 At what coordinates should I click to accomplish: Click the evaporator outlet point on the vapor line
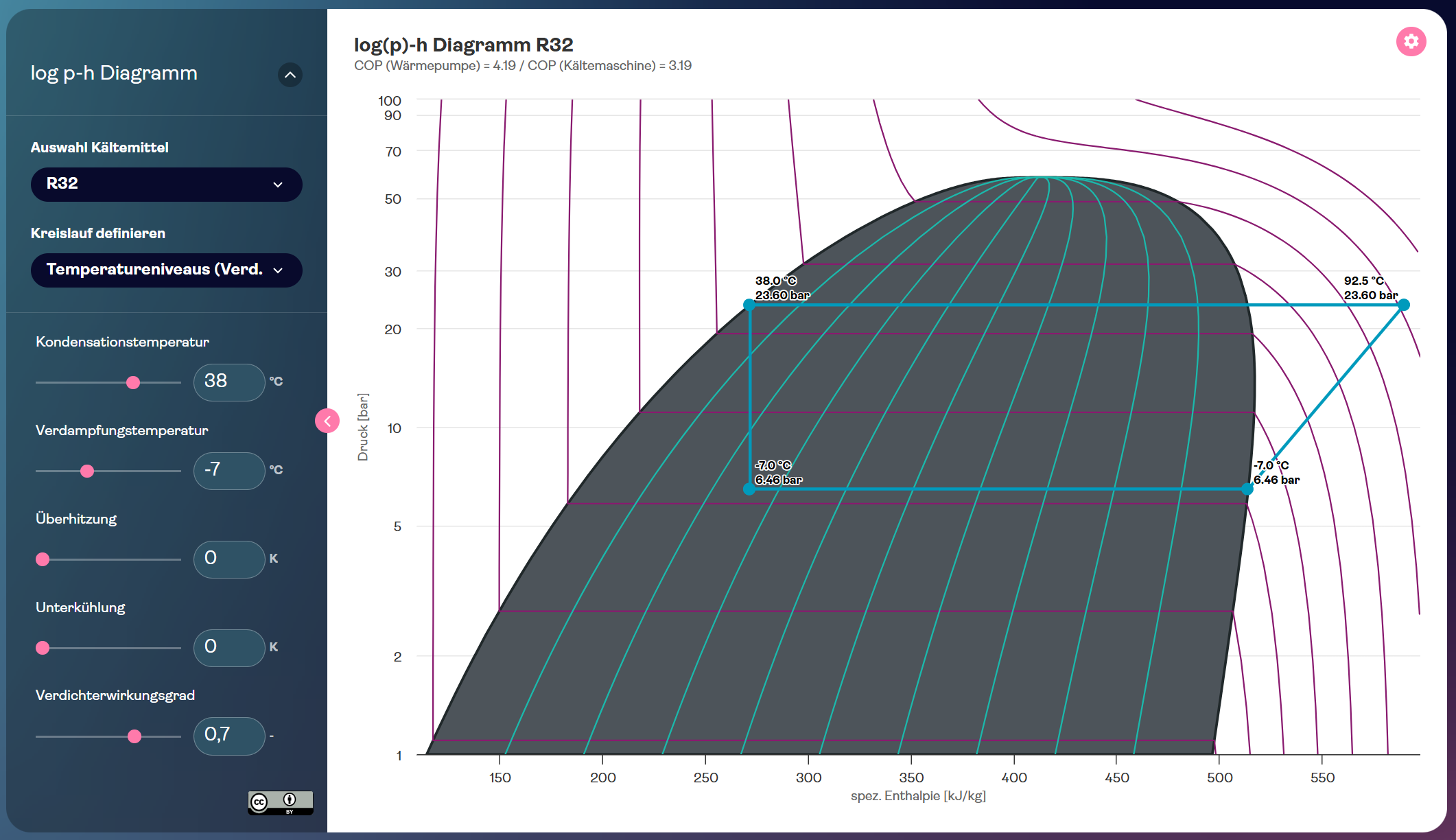point(1247,489)
